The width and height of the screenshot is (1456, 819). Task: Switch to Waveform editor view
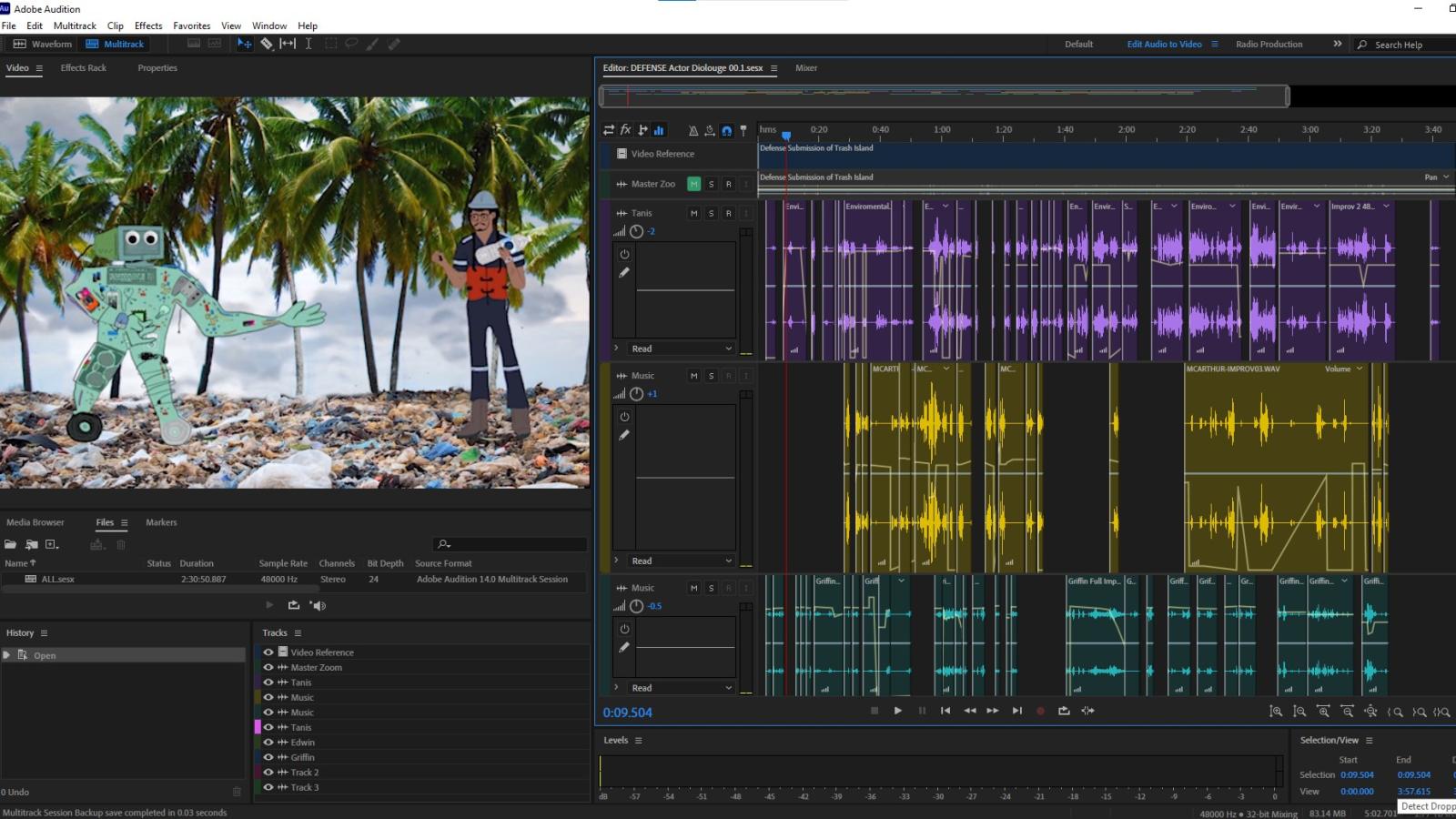tap(42, 44)
